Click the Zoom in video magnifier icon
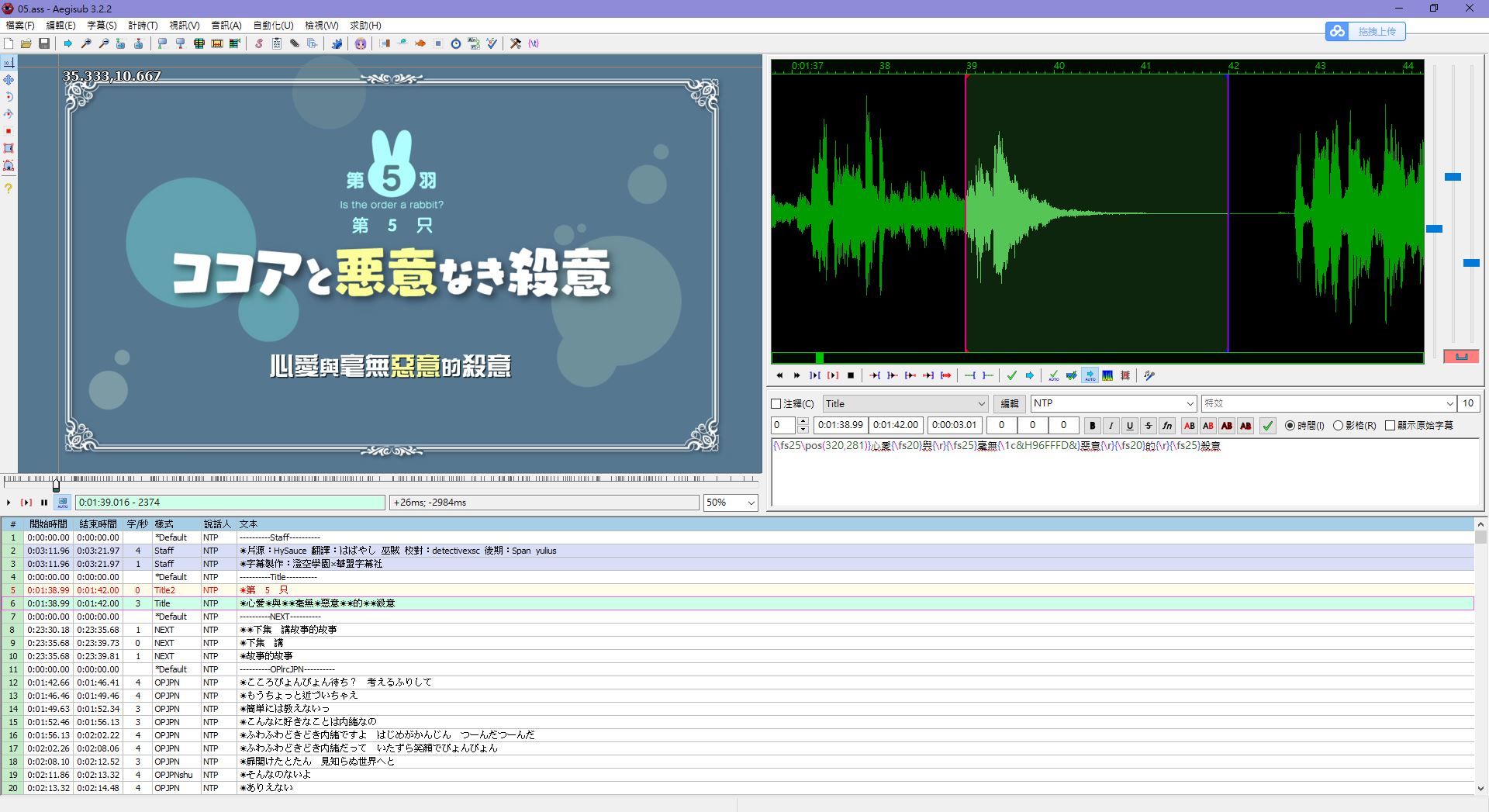This screenshot has height=812, width=1489. 86,43
